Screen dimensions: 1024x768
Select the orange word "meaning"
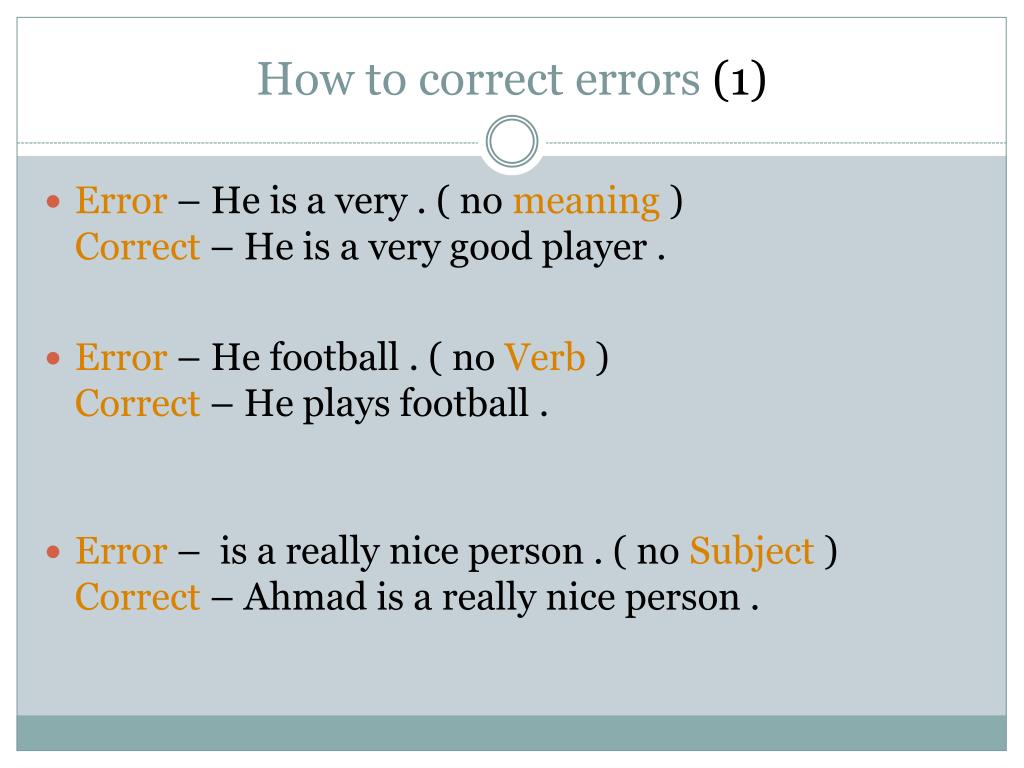[586, 201]
